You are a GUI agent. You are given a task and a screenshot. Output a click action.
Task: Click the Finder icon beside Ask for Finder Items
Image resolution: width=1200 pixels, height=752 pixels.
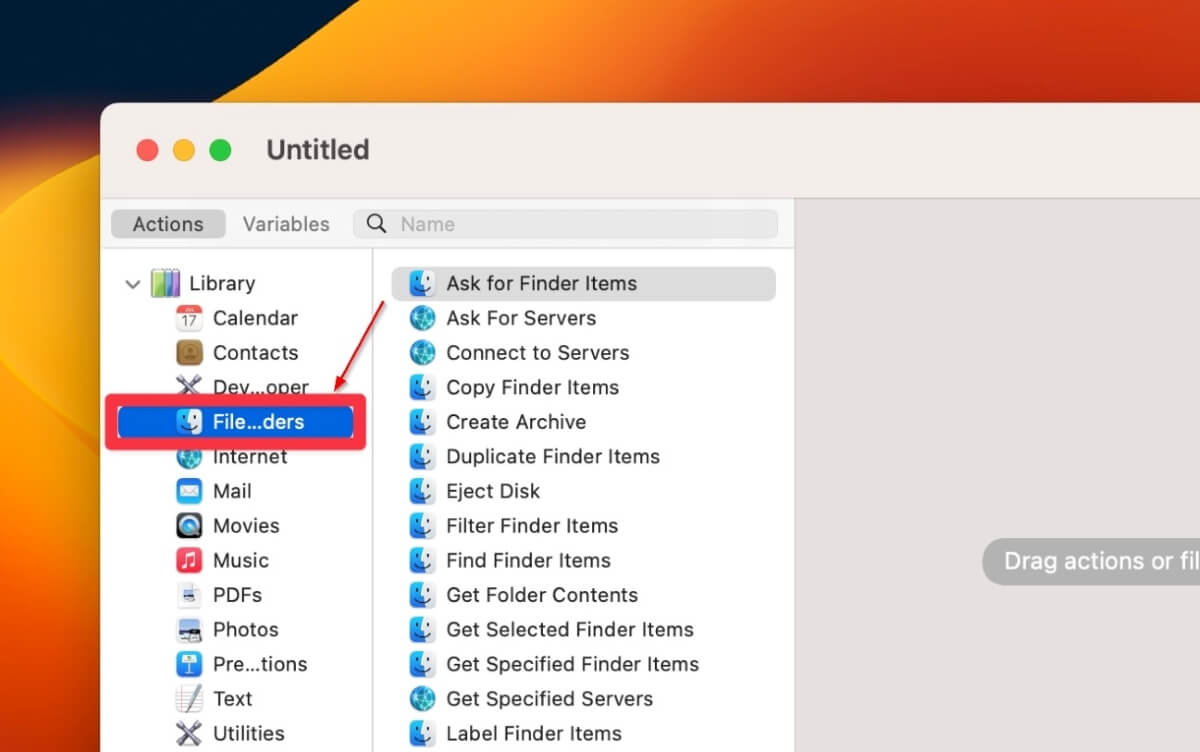pos(421,283)
